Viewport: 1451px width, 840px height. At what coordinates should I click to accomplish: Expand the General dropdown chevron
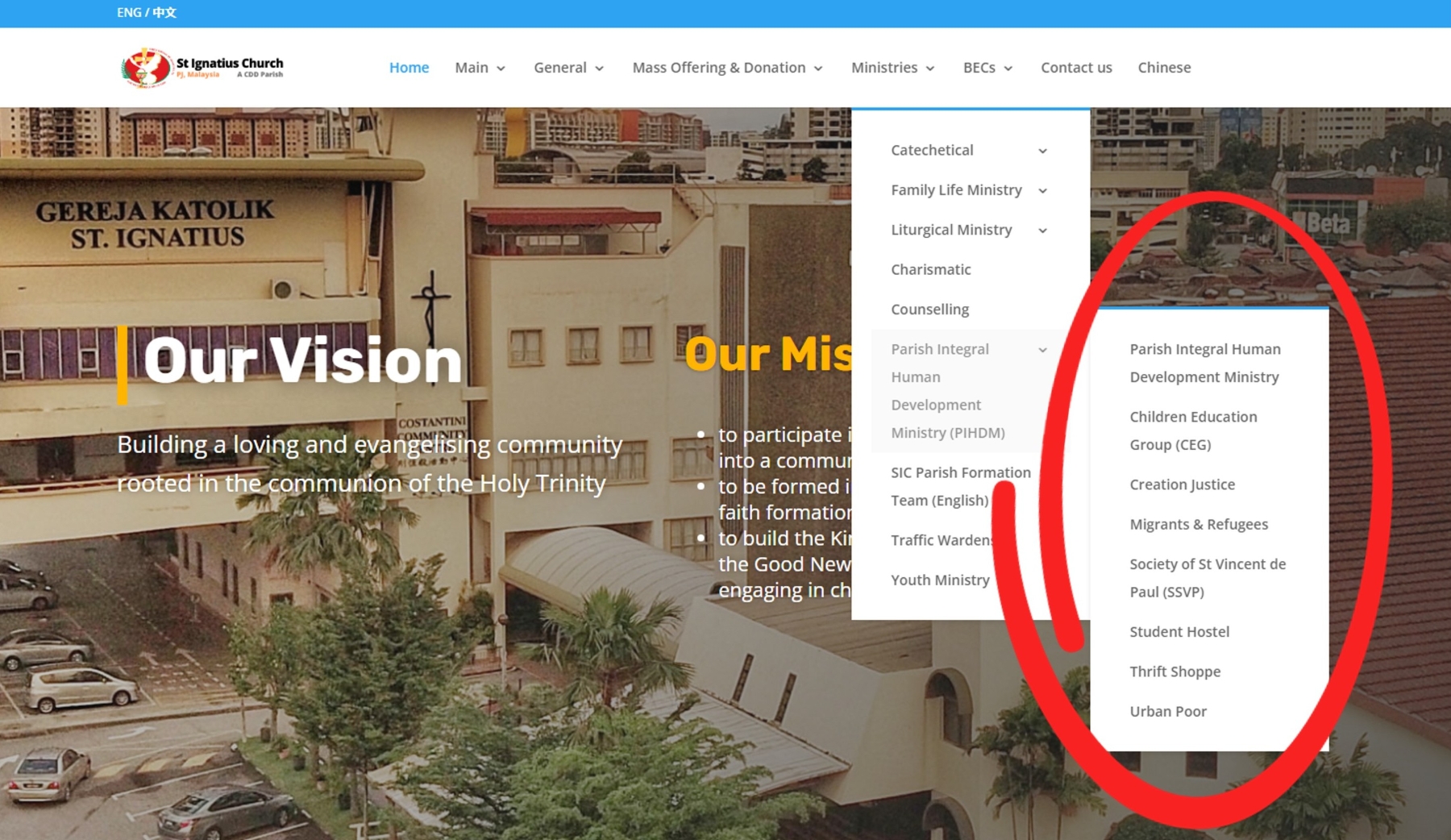click(x=599, y=69)
